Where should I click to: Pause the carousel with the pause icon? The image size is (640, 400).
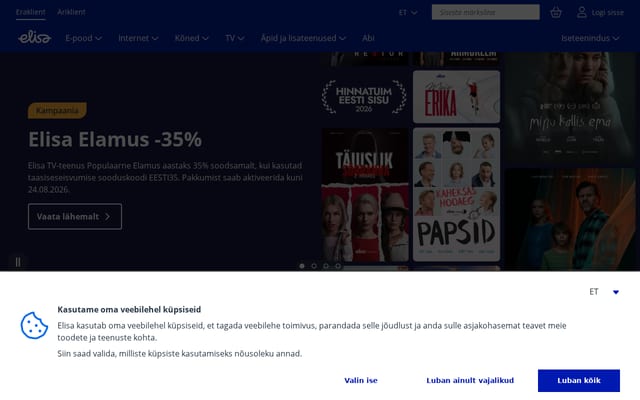click(18, 262)
